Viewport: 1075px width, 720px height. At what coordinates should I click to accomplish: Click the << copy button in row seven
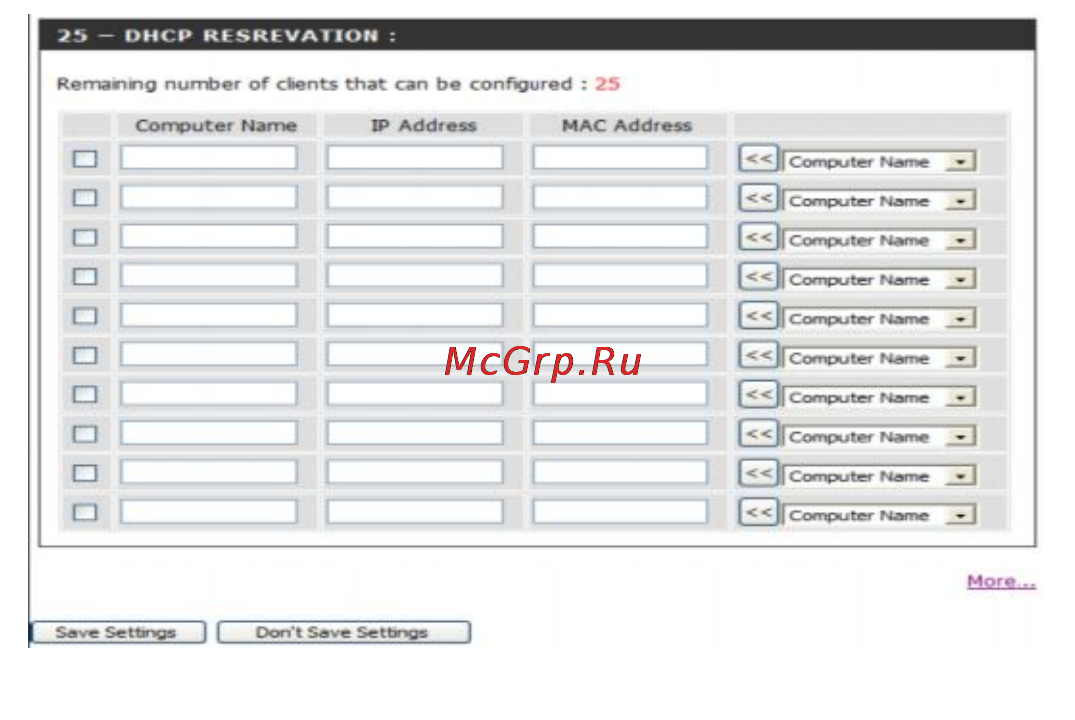pyautogui.click(x=759, y=394)
